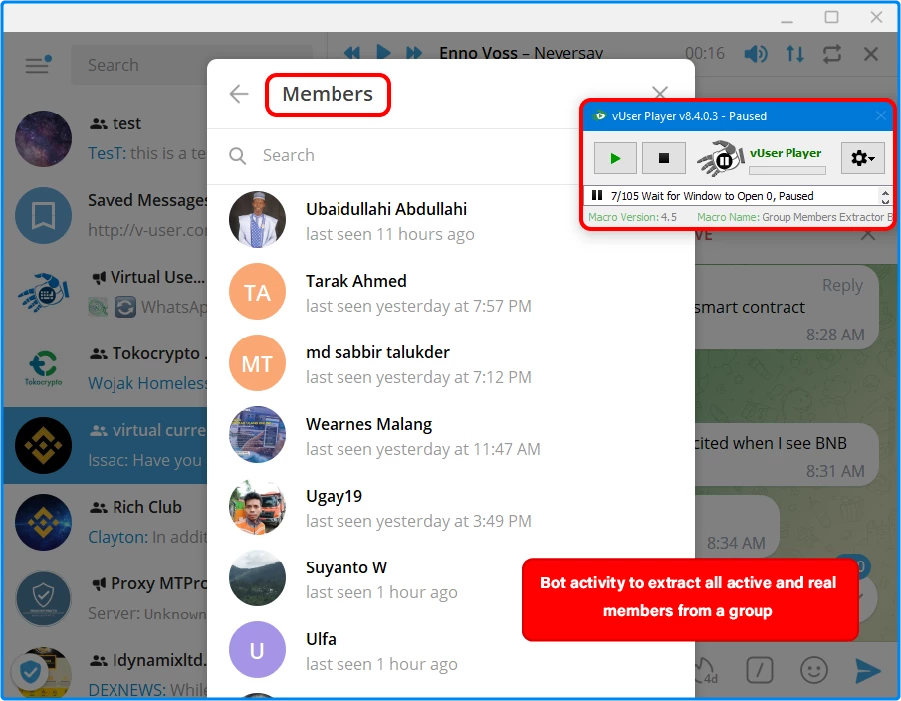Screen dimensions: 901x701
Task: Click TA avatar of Tarak Ahmed
Action: [x=257, y=292]
